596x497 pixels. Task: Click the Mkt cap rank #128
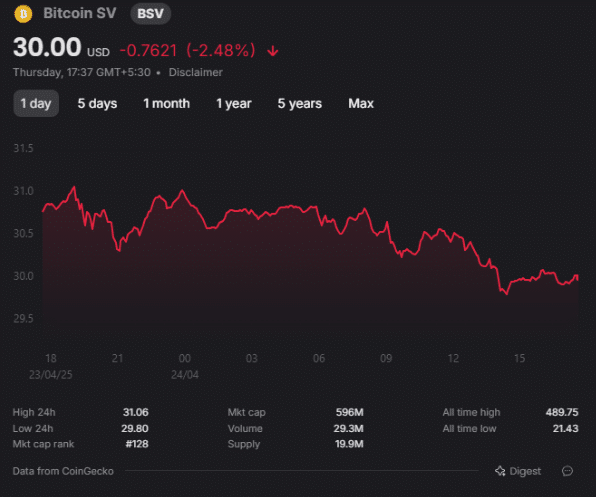pos(137,444)
